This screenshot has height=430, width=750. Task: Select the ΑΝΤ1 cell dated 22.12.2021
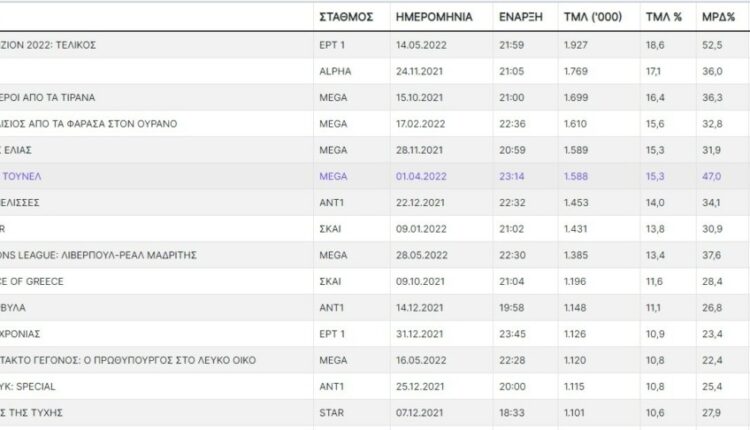pyautogui.click(x=331, y=203)
